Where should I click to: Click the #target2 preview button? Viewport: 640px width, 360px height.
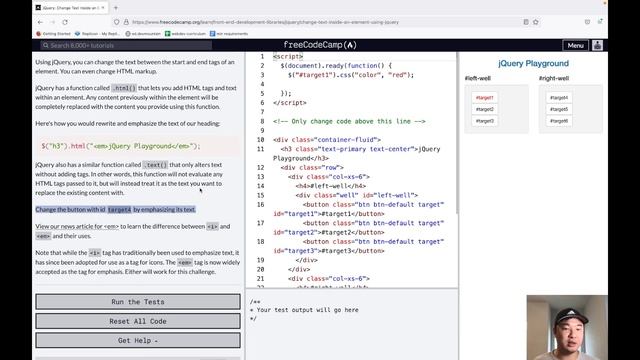pyautogui.click(x=484, y=109)
